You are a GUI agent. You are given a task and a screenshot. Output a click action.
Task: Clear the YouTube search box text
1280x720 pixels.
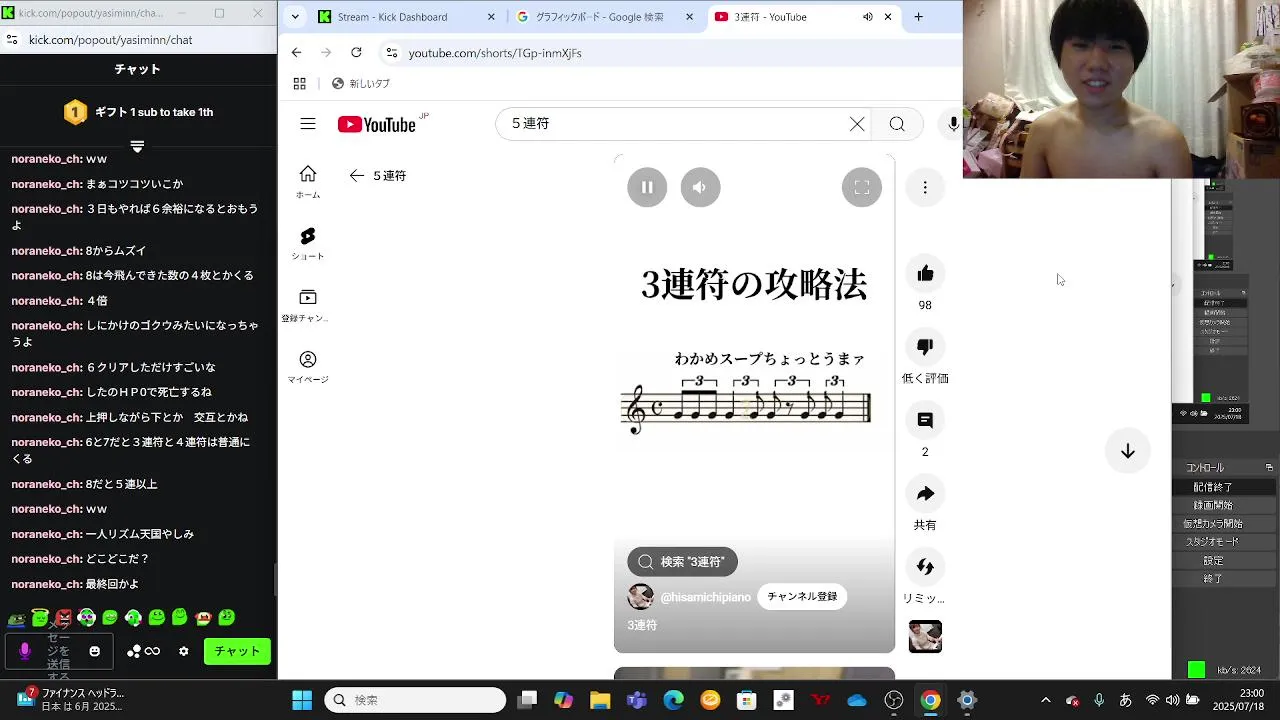click(x=857, y=124)
